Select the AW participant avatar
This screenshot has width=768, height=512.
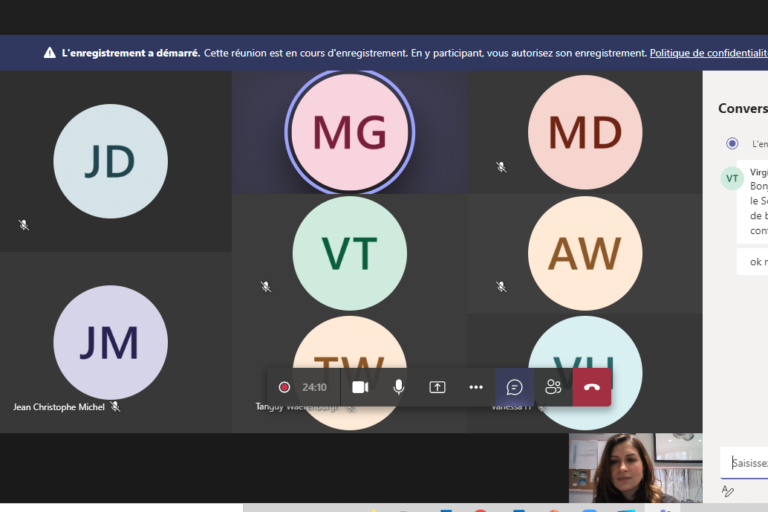tap(585, 253)
